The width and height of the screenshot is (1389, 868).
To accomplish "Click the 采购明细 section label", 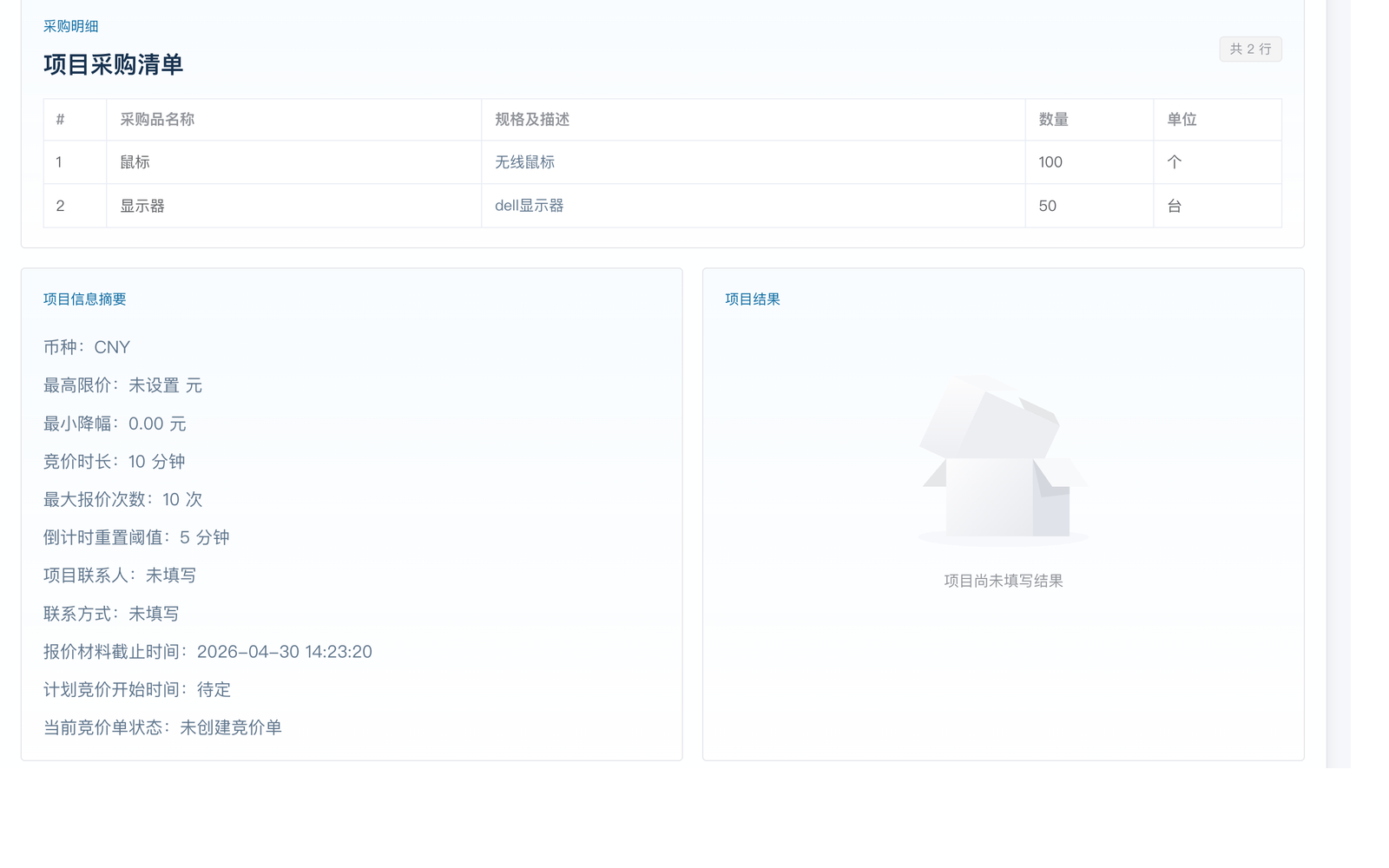I will 70,27.
